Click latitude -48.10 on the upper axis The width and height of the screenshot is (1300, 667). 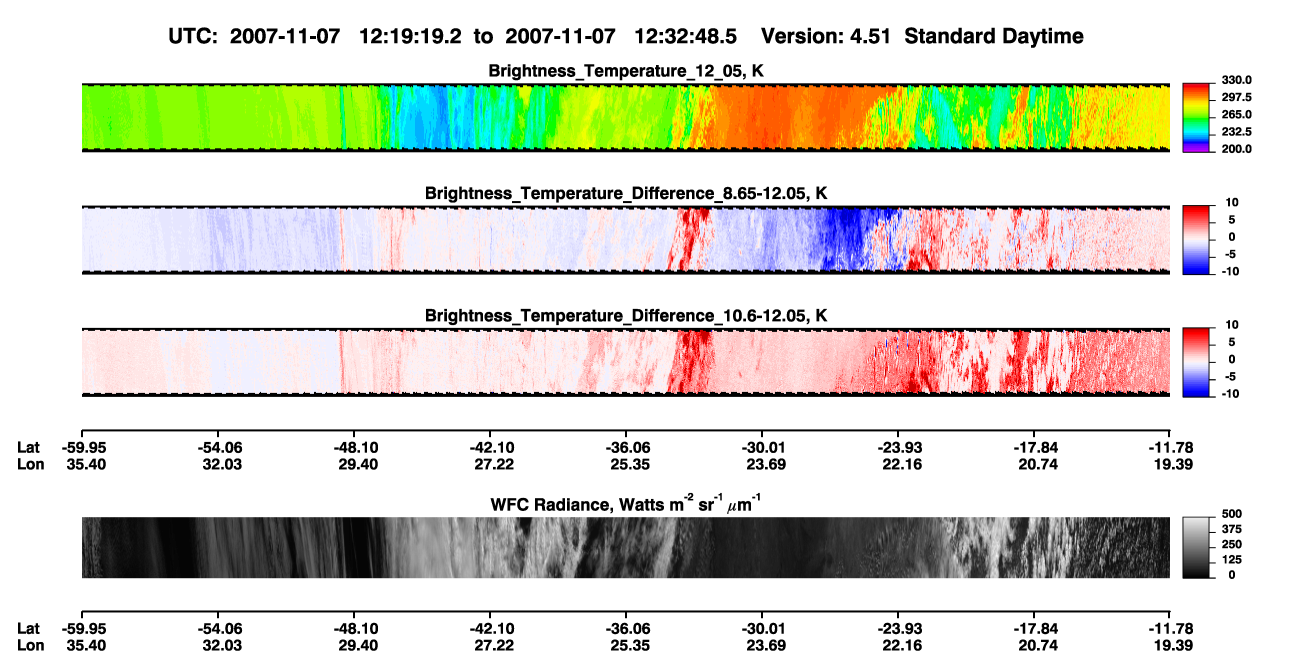click(355, 447)
